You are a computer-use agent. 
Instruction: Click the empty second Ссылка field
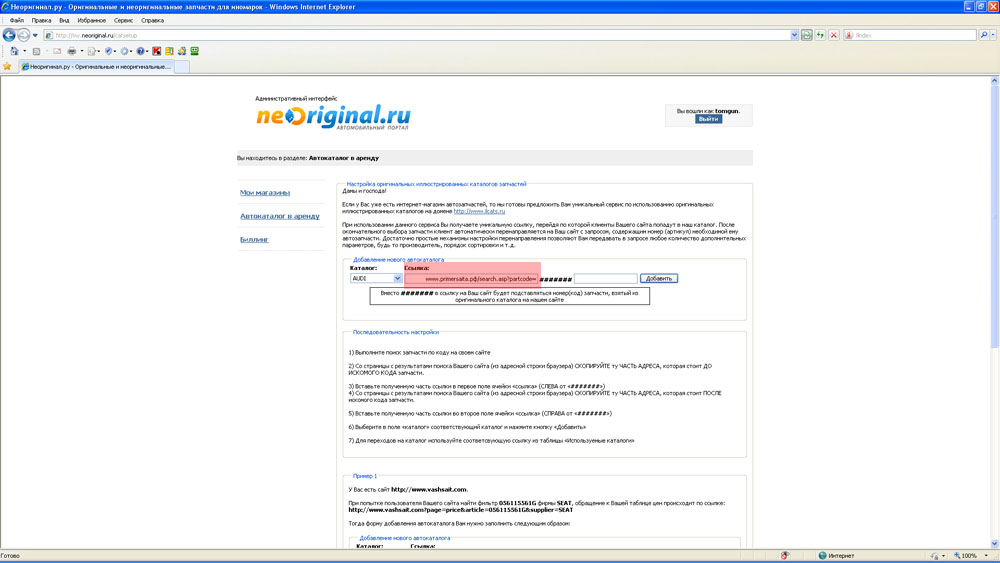pyautogui.click(x=605, y=279)
